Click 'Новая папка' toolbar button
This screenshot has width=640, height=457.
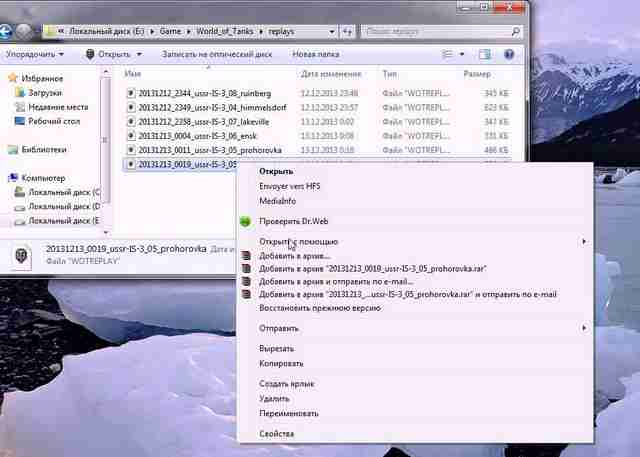point(316,54)
